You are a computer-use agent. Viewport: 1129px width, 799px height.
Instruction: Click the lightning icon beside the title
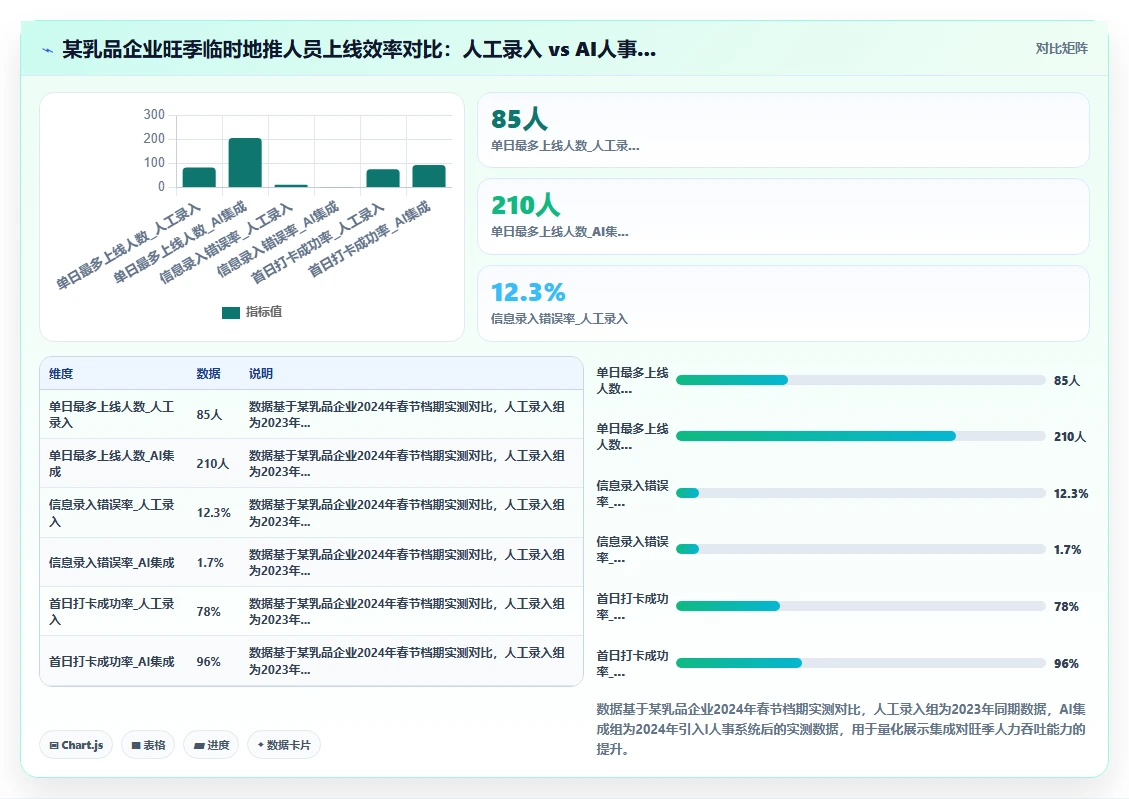[48, 50]
